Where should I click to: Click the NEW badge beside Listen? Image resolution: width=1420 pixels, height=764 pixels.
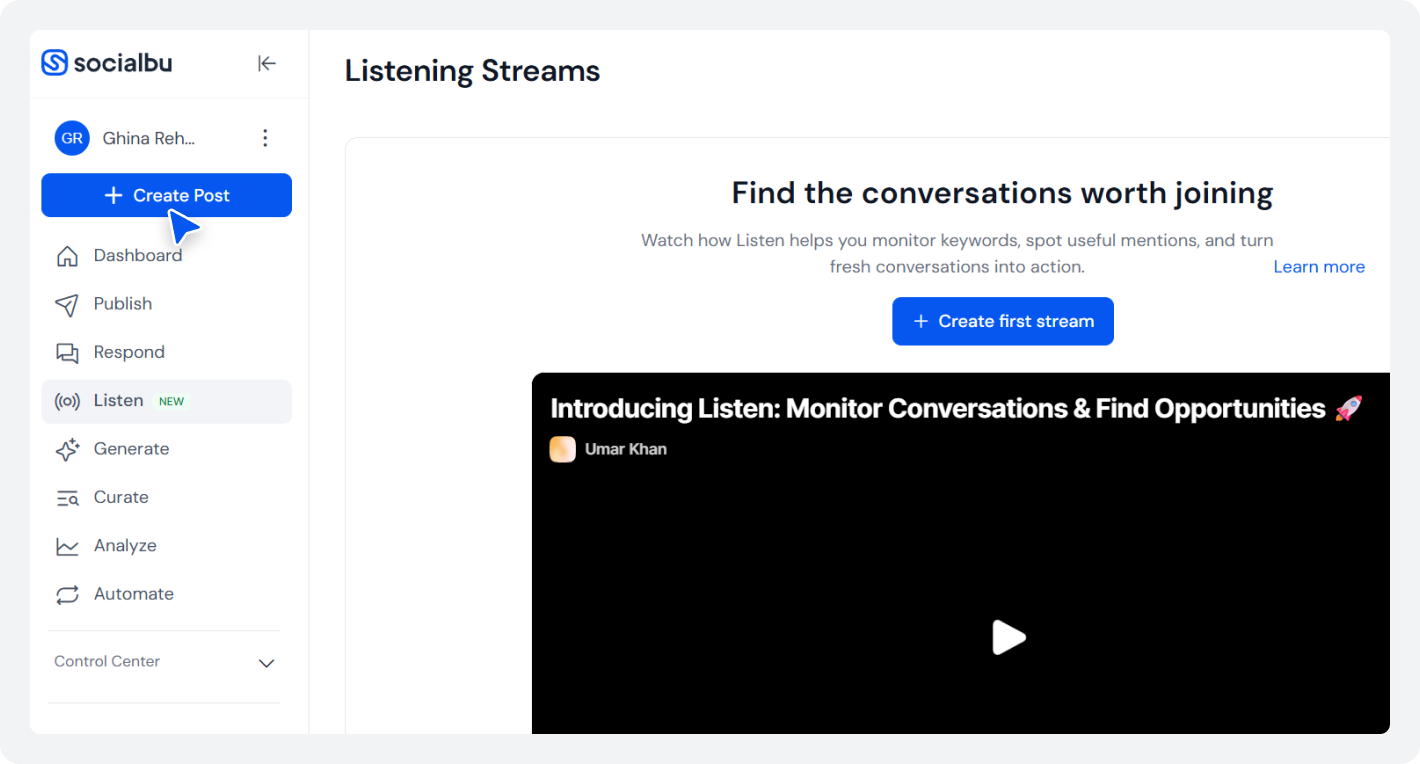click(x=172, y=401)
